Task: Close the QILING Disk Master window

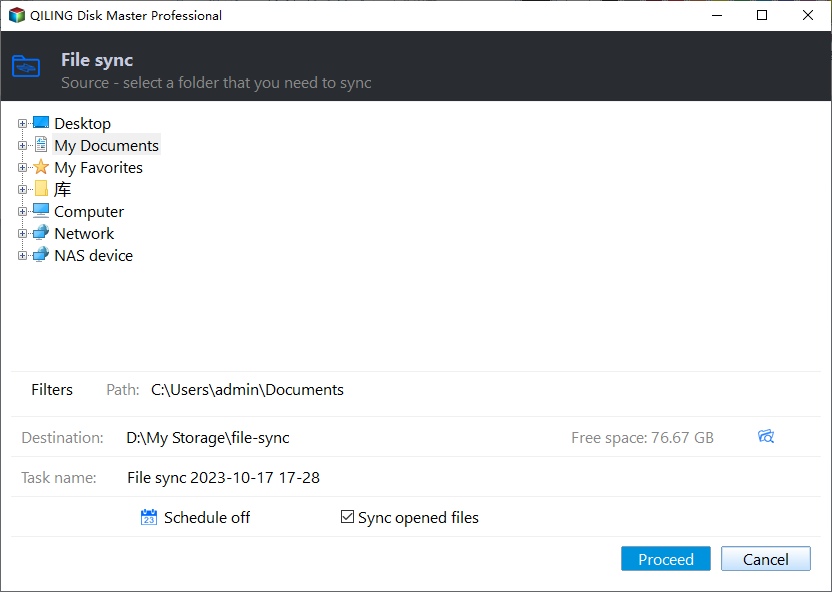Action: (808, 15)
